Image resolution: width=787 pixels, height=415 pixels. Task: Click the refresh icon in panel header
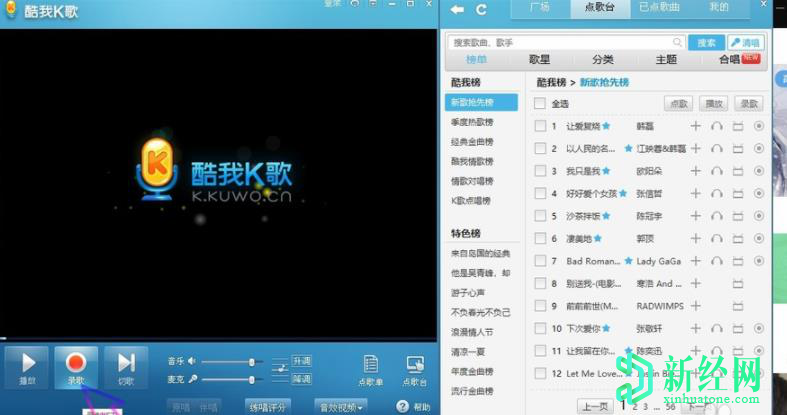tap(482, 10)
